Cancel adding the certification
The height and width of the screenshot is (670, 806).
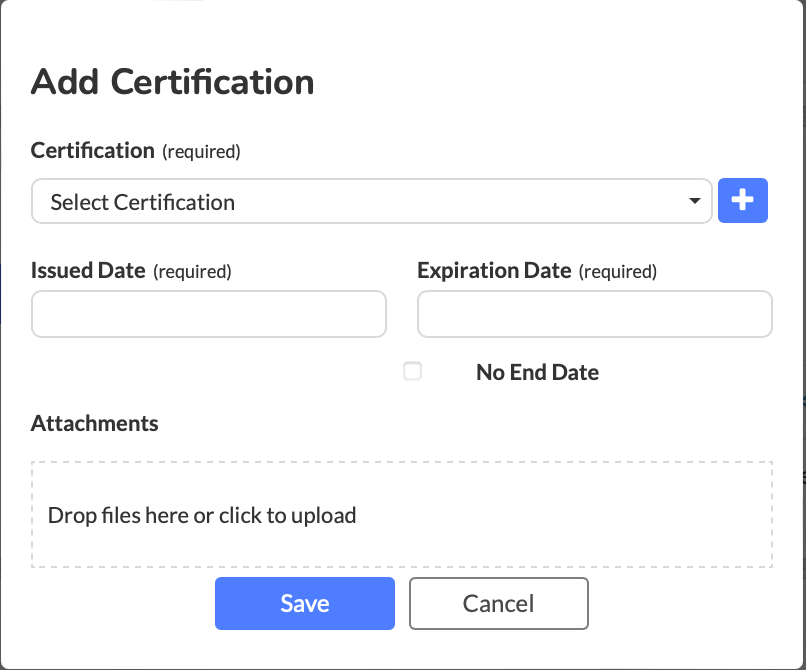(498, 603)
